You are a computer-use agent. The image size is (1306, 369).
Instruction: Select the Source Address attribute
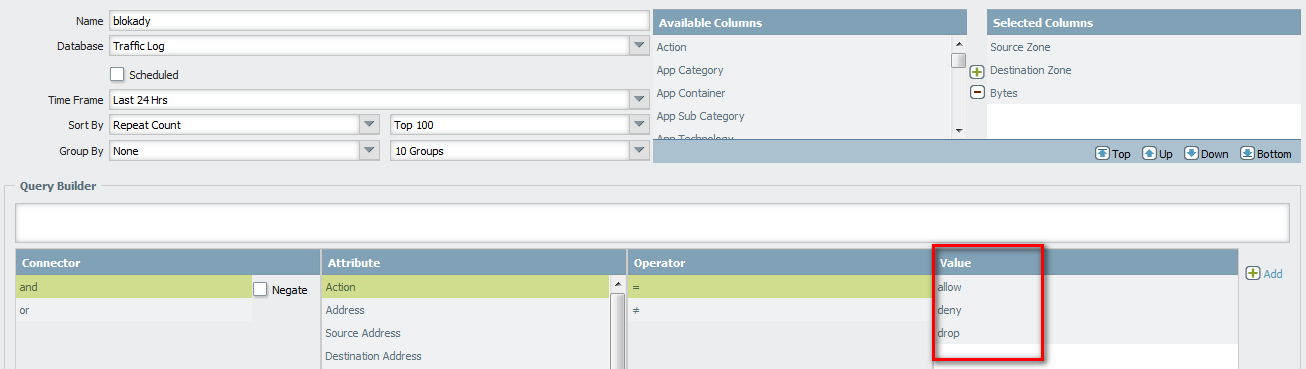[x=465, y=333]
